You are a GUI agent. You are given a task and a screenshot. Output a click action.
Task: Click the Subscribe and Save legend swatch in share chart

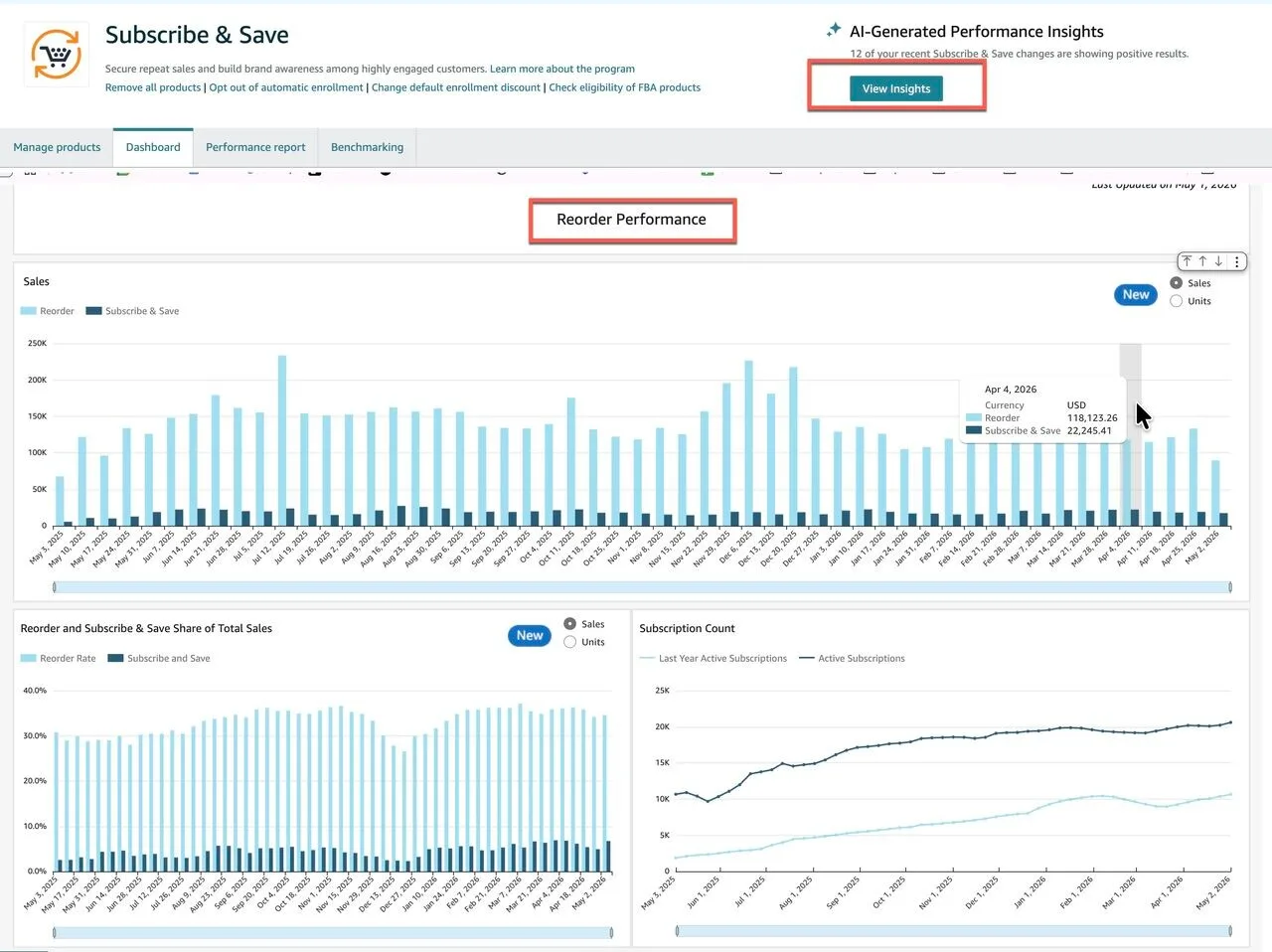[x=115, y=658]
